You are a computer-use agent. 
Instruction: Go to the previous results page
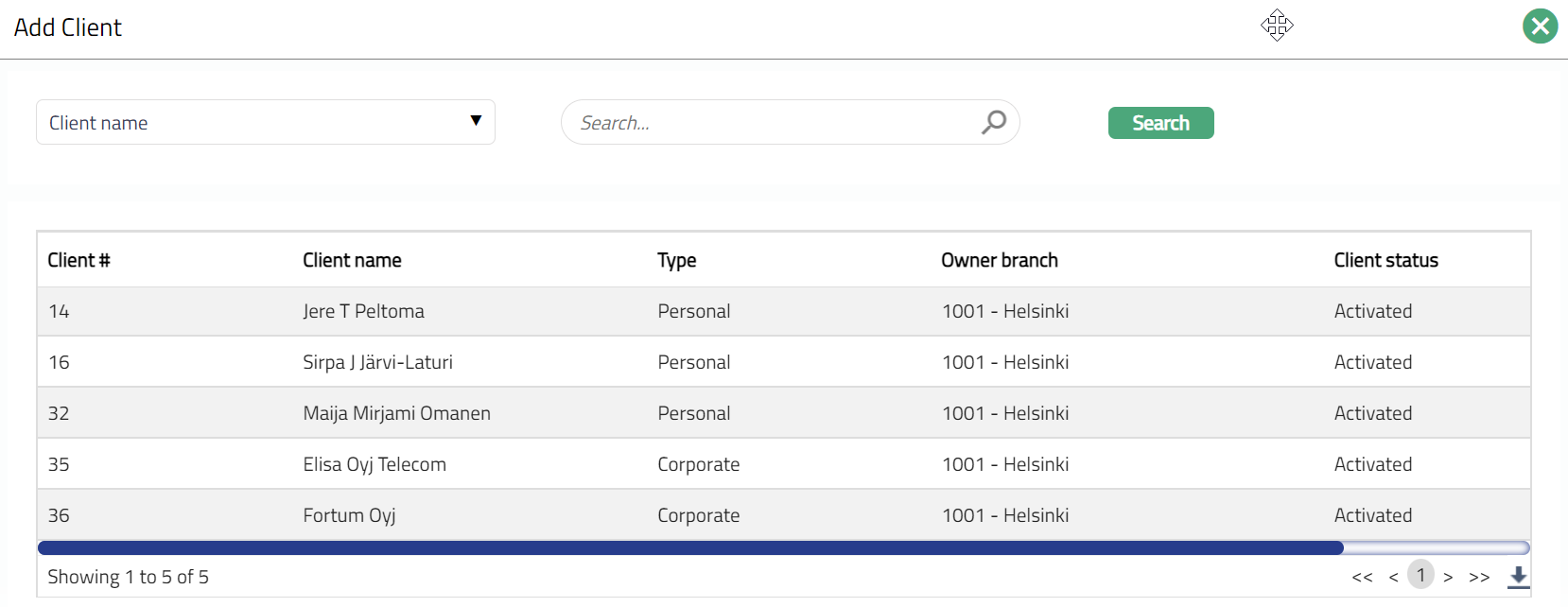[1393, 577]
